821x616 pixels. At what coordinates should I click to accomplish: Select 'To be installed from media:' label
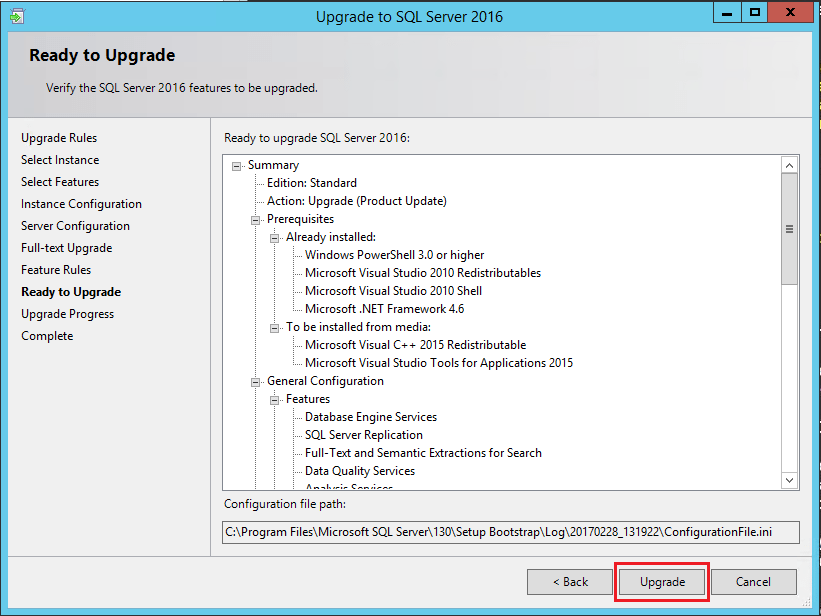pyautogui.click(x=359, y=327)
